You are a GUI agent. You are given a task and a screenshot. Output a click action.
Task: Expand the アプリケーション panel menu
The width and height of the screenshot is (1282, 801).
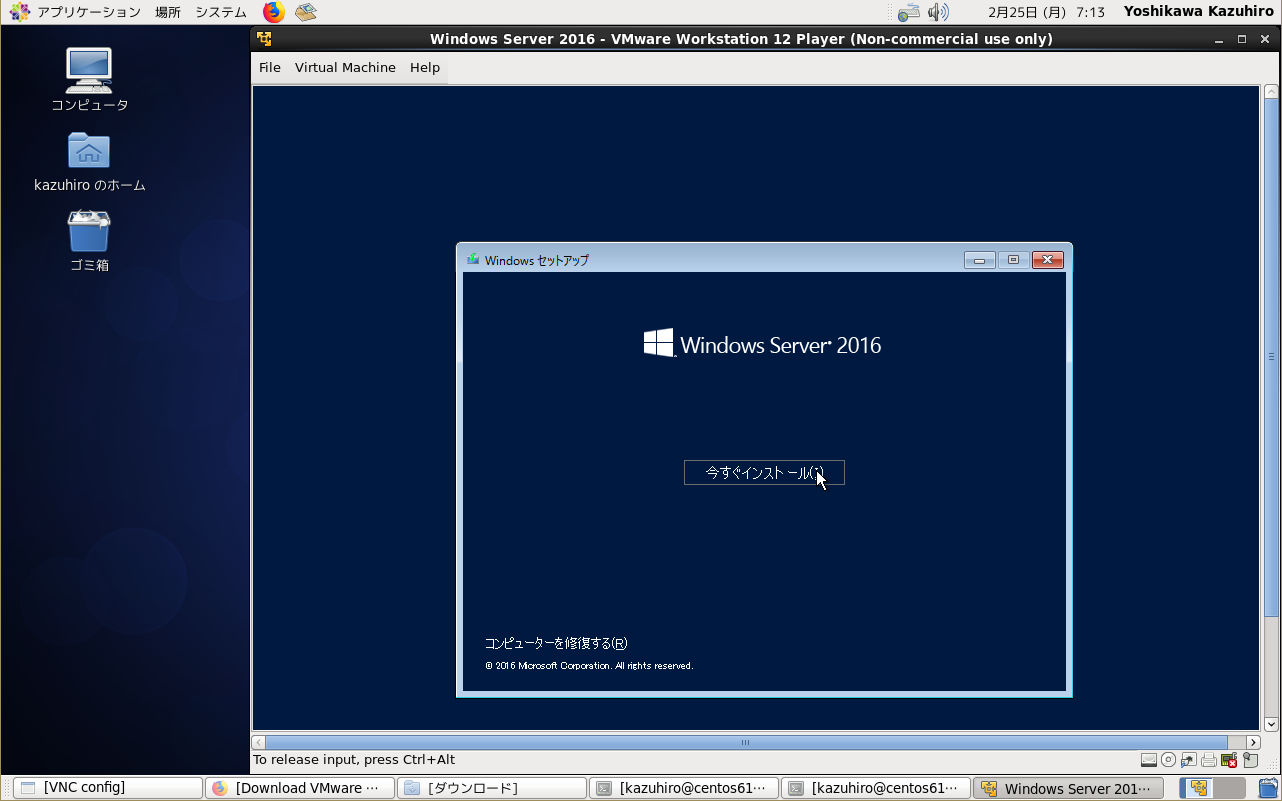coord(78,12)
